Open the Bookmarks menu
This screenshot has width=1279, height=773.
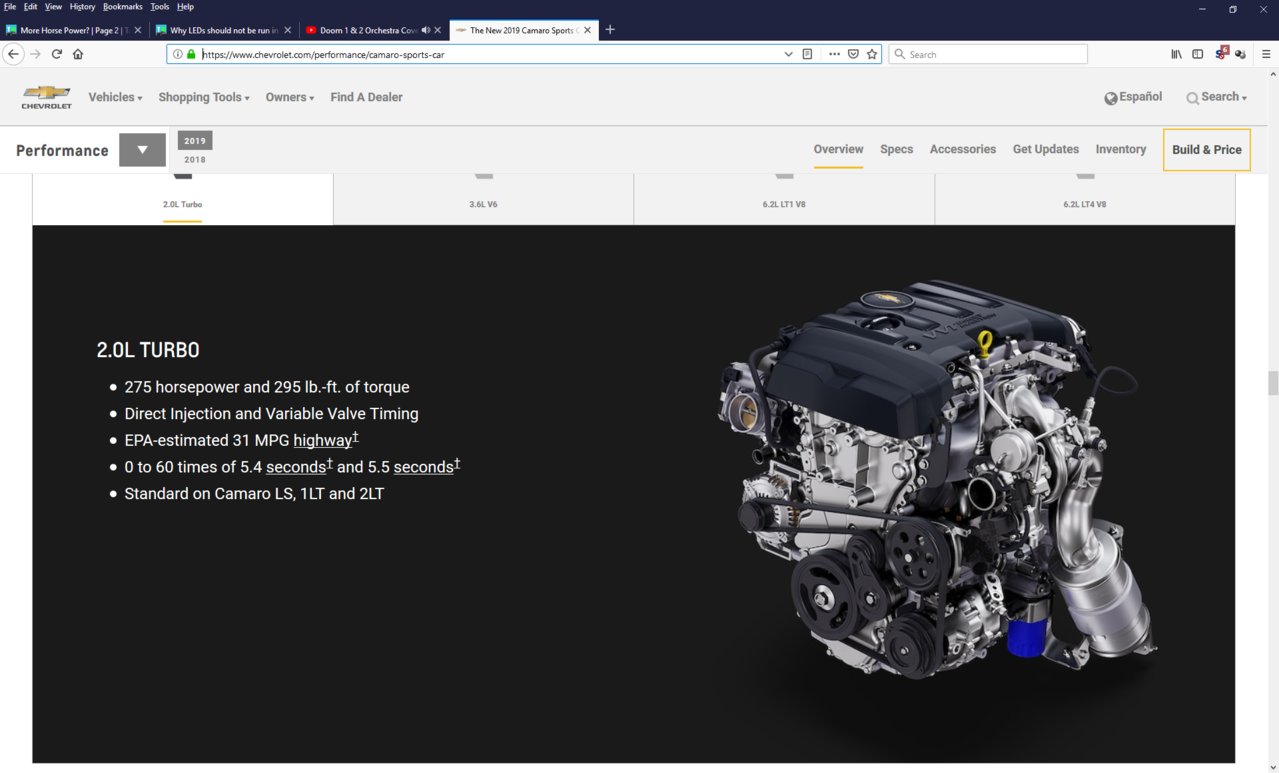tap(122, 6)
